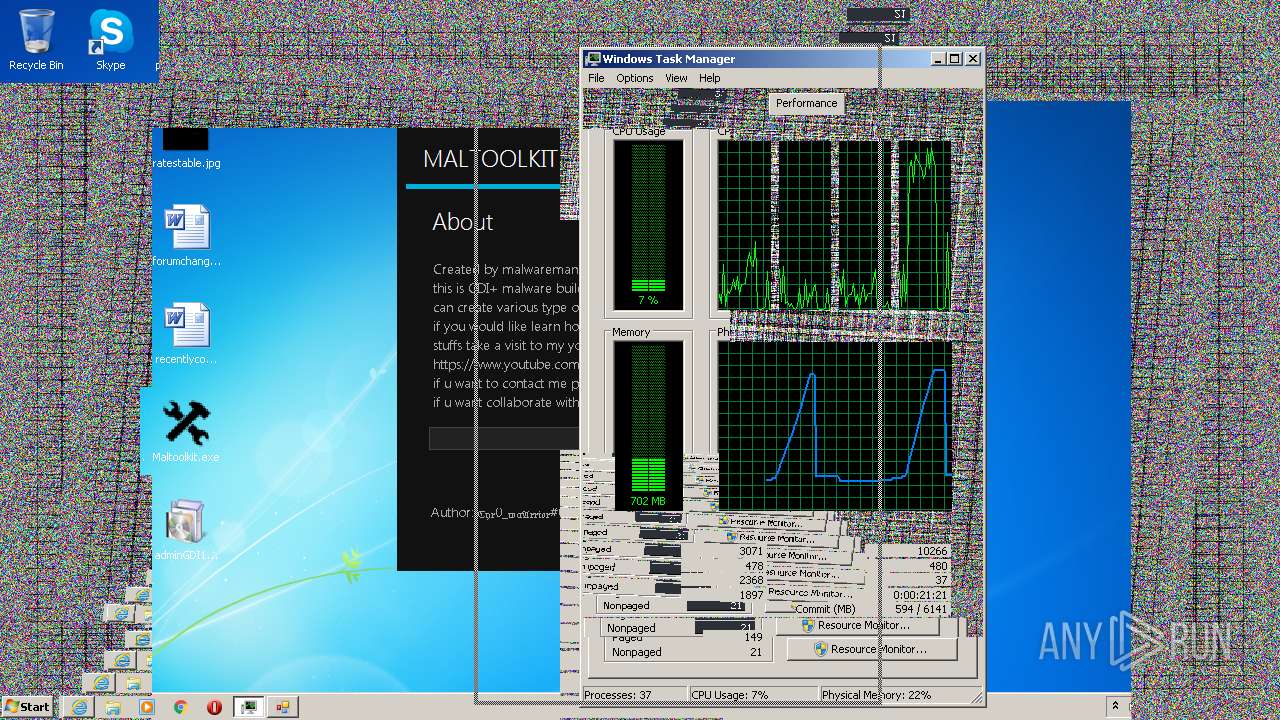The height and width of the screenshot is (720, 1280).
Task: Click the CPU Usage gauge showing 7 %
Action: coord(648,224)
